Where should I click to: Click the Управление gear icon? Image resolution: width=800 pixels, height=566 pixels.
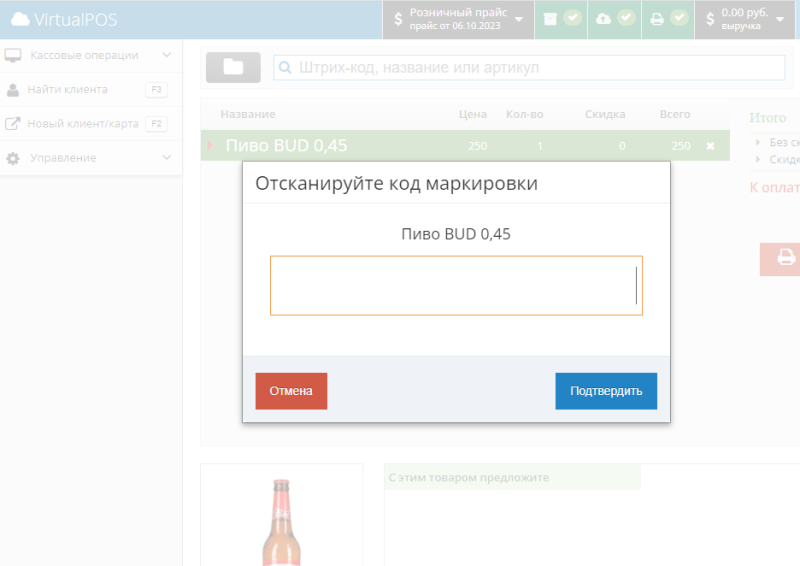point(13,158)
